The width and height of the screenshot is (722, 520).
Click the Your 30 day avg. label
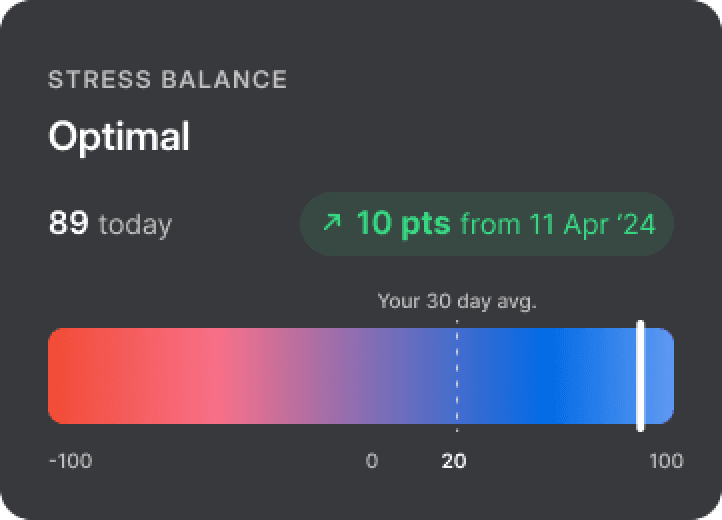(457, 302)
